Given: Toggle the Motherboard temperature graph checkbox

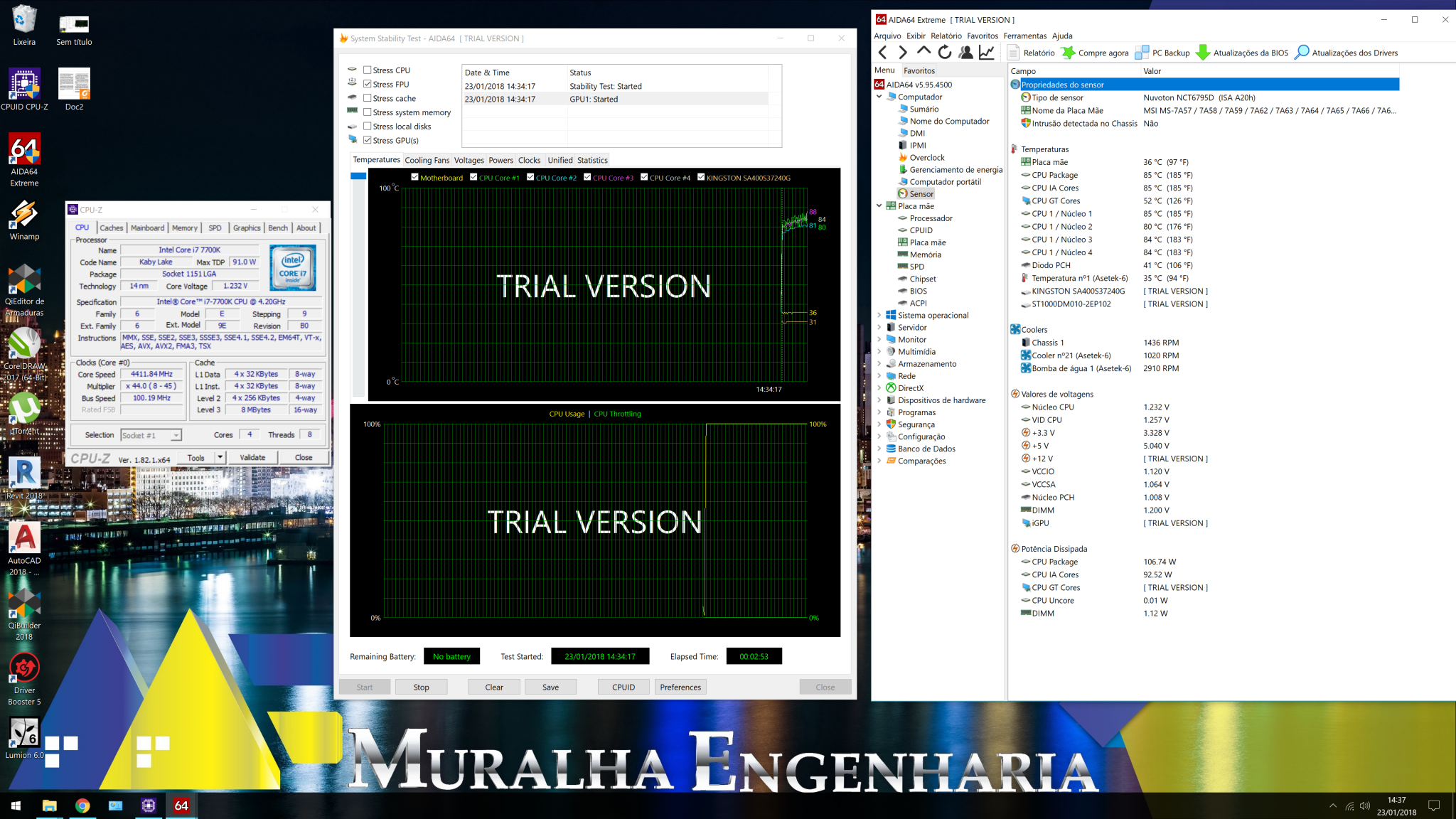Looking at the screenshot, I should click(x=415, y=177).
